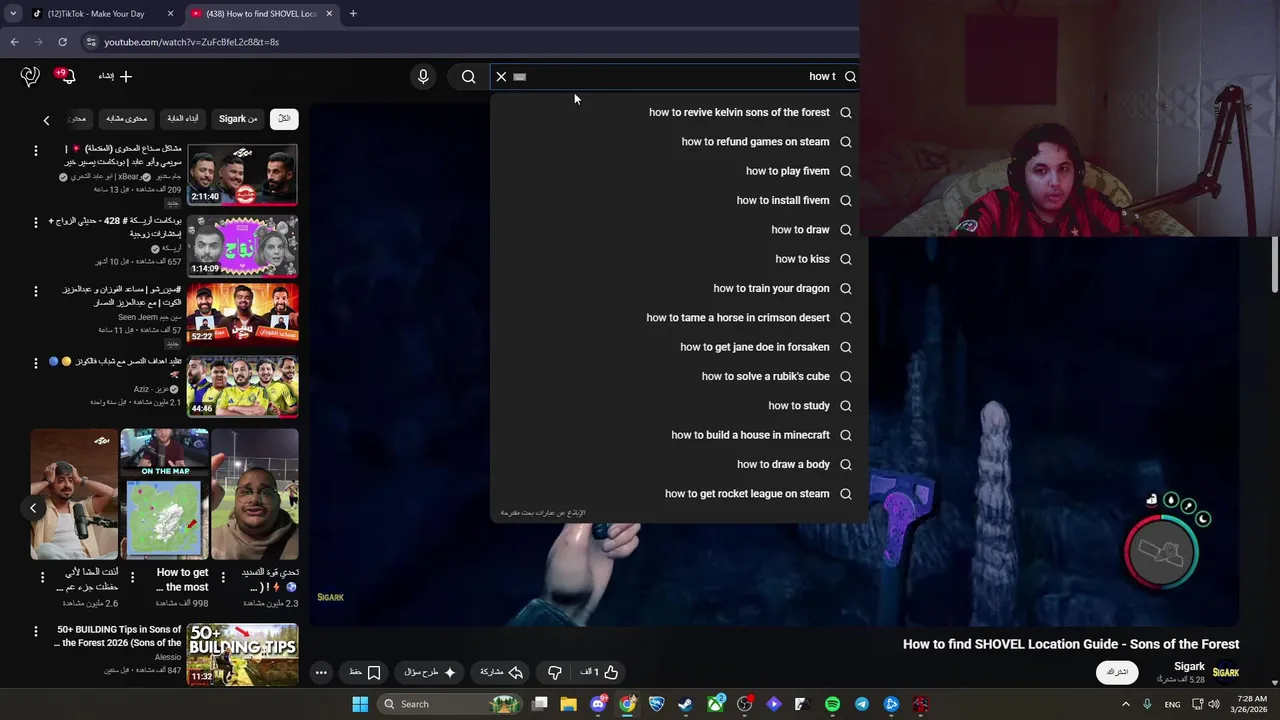Open the 1:14:09 video thumbnail
Screen dimensions: 1280x720
coord(242,246)
